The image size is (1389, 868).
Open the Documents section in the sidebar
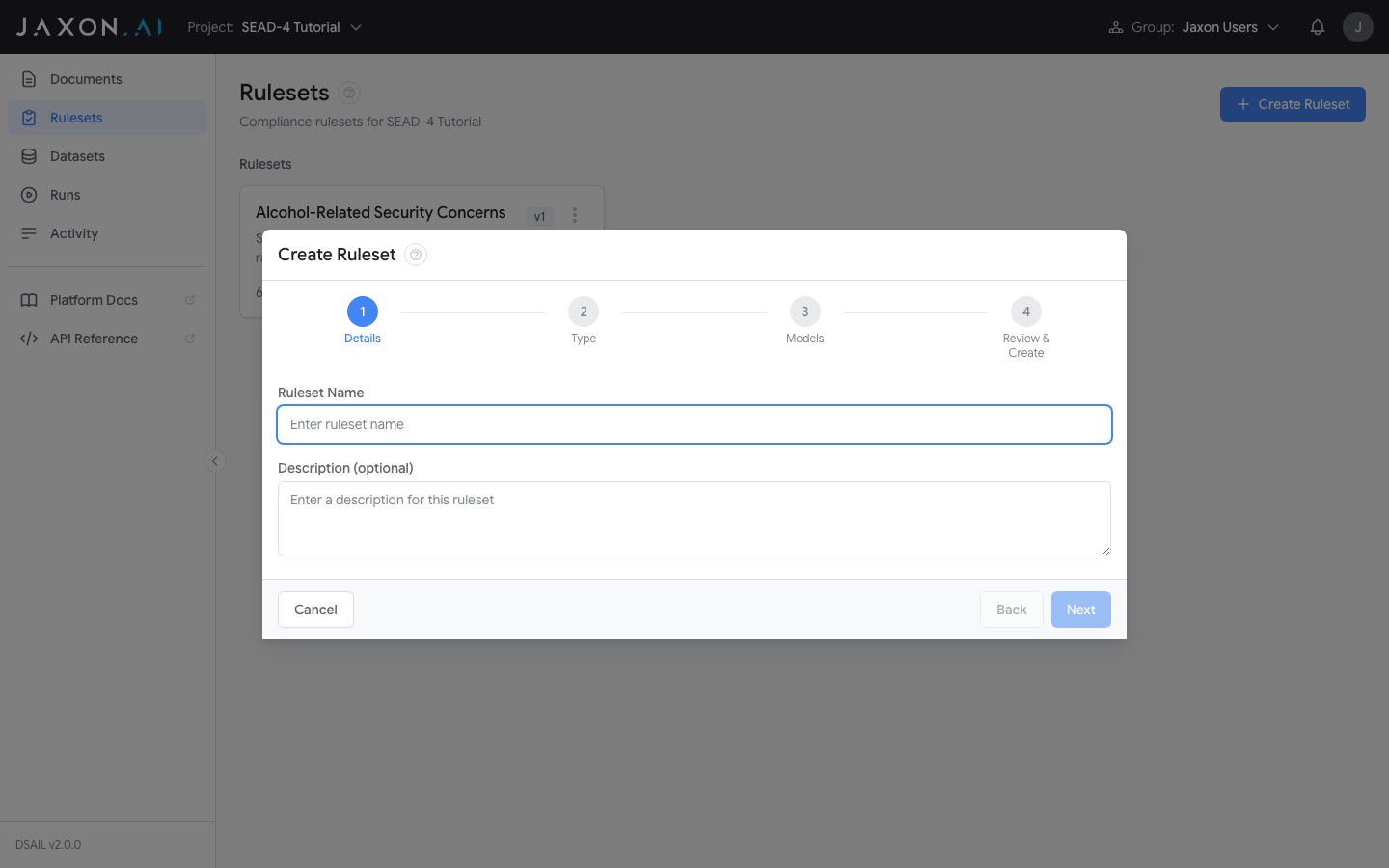[85, 78]
